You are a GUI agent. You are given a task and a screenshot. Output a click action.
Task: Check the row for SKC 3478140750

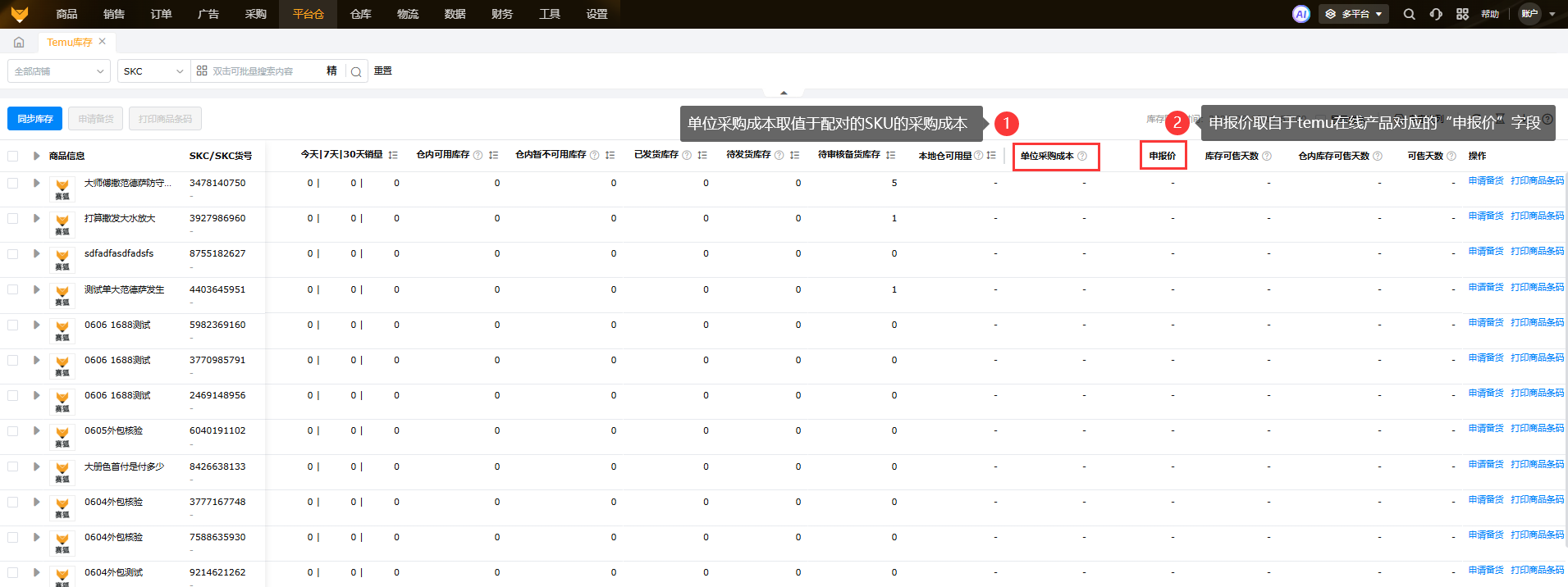[13, 183]
